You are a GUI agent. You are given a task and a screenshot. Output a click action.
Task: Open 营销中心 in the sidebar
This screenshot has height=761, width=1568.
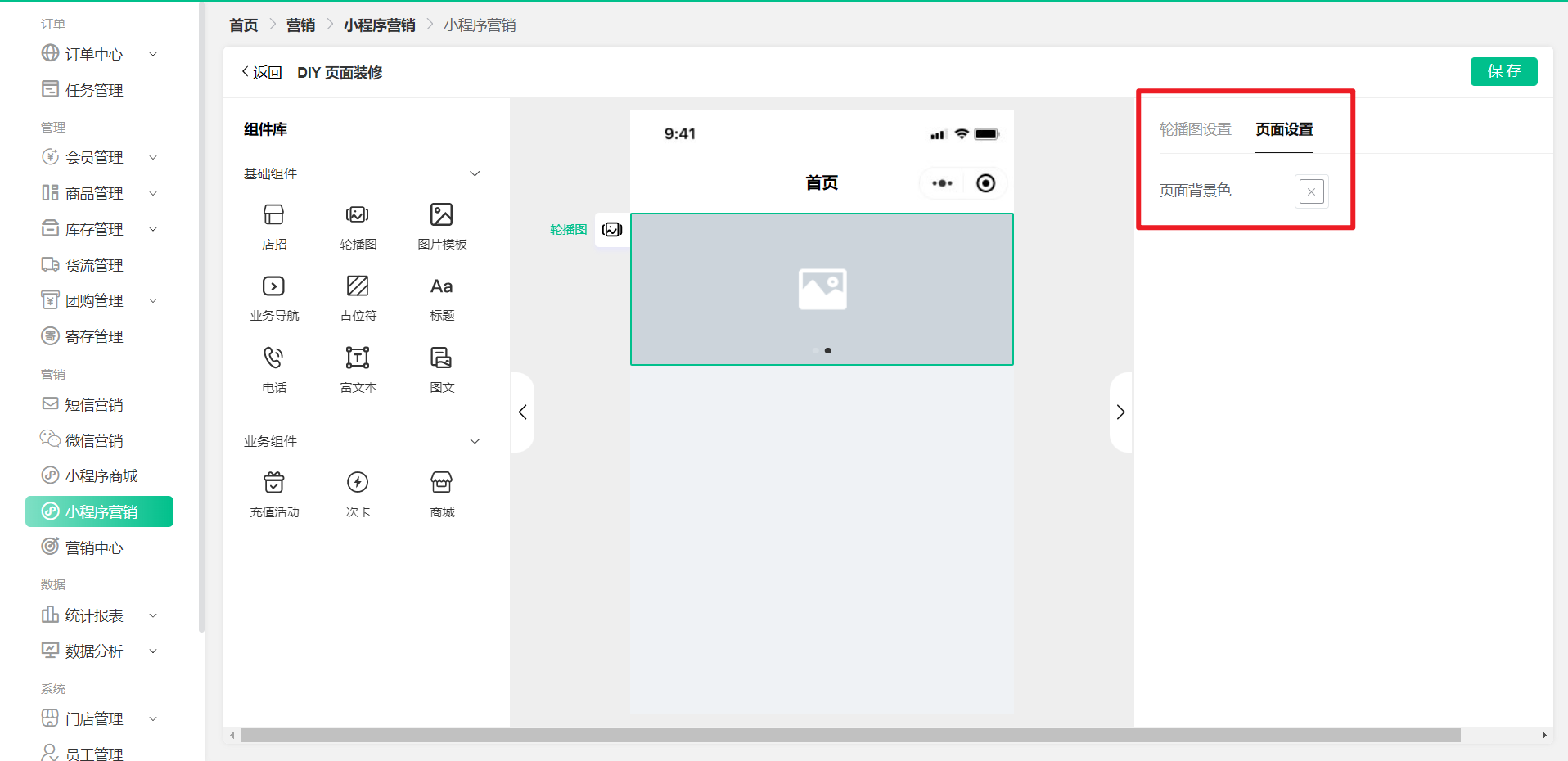[x=94, y=547]
